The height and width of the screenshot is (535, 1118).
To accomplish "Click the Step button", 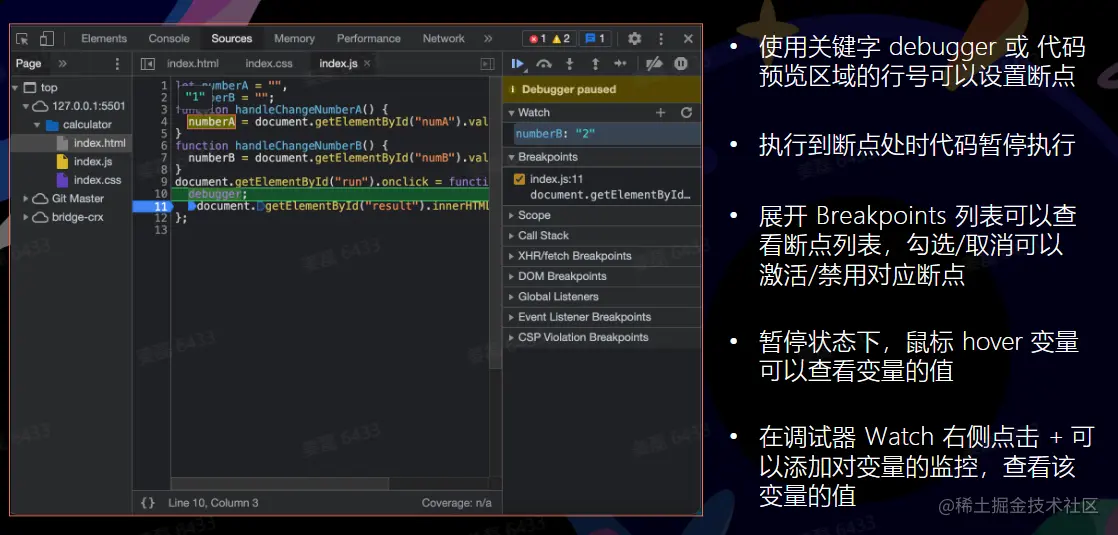I will tap(620, 63).
